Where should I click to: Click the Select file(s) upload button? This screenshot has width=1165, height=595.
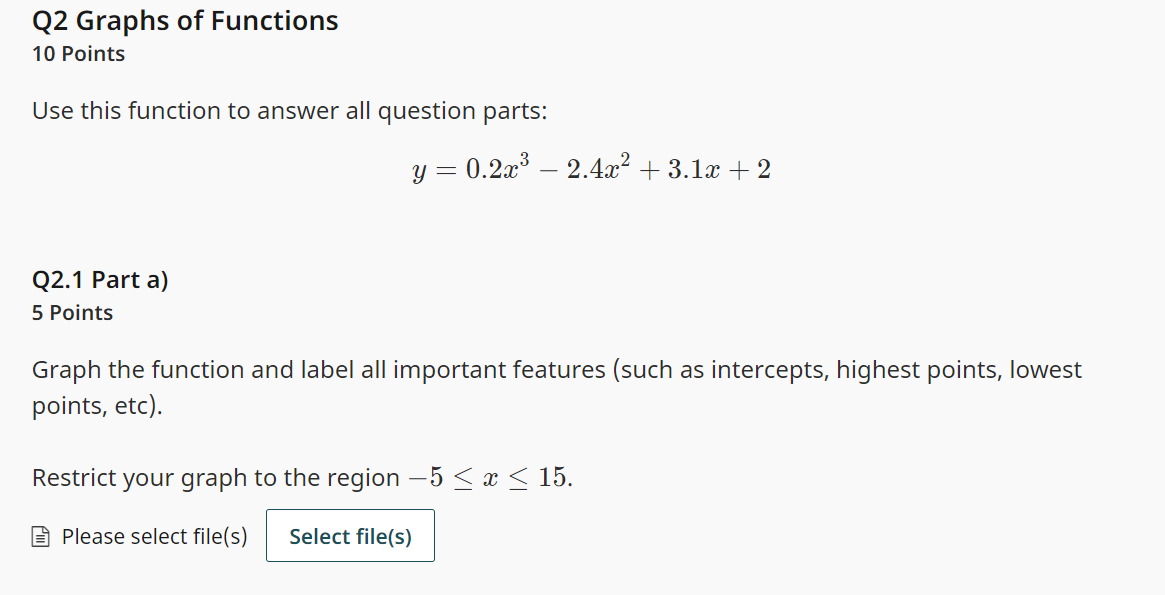(x=350, y=536)
